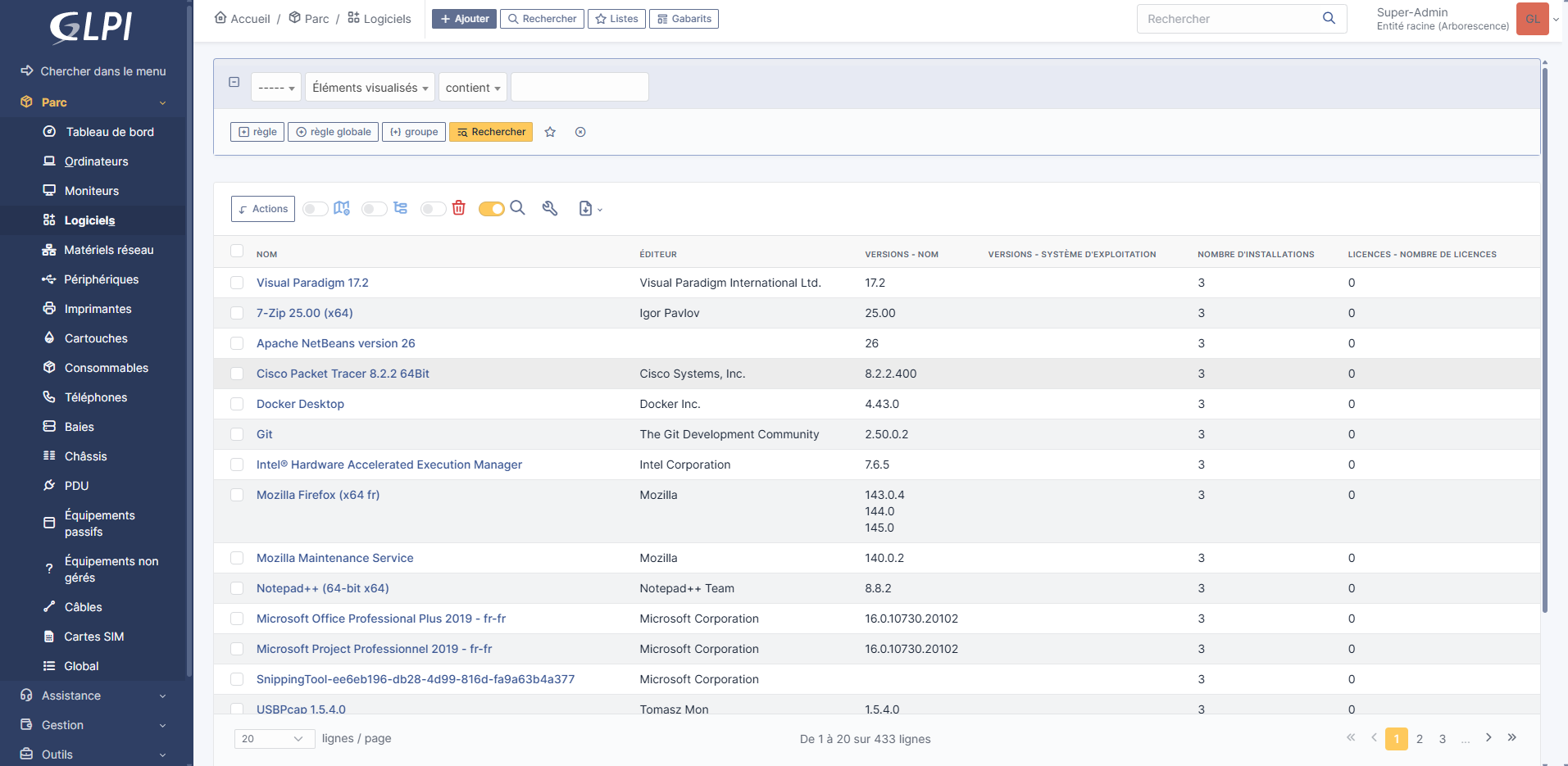
Task: Click the trash bin icon in toolbar
Action: click(x=459, y=208)
